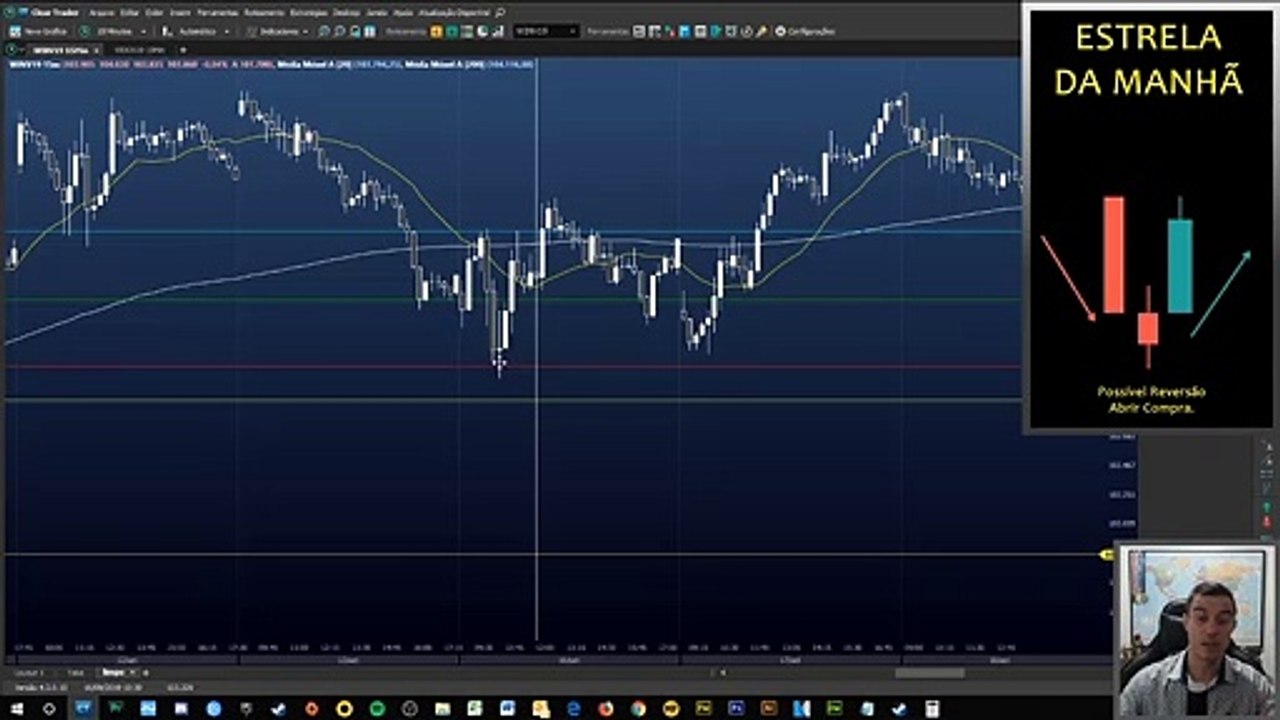Add a new chart tab
This screenshot has height=720, width=1280.
pyautogui.click(x=183, y=49)
